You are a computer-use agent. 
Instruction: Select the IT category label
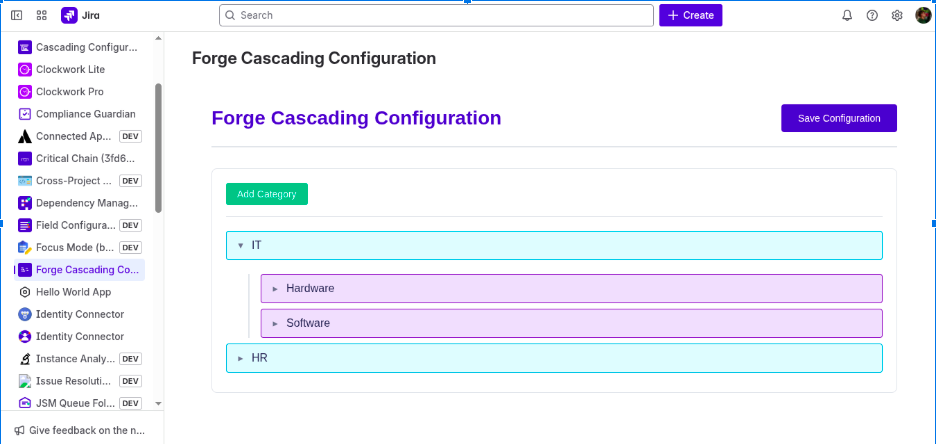pos(257,245)
